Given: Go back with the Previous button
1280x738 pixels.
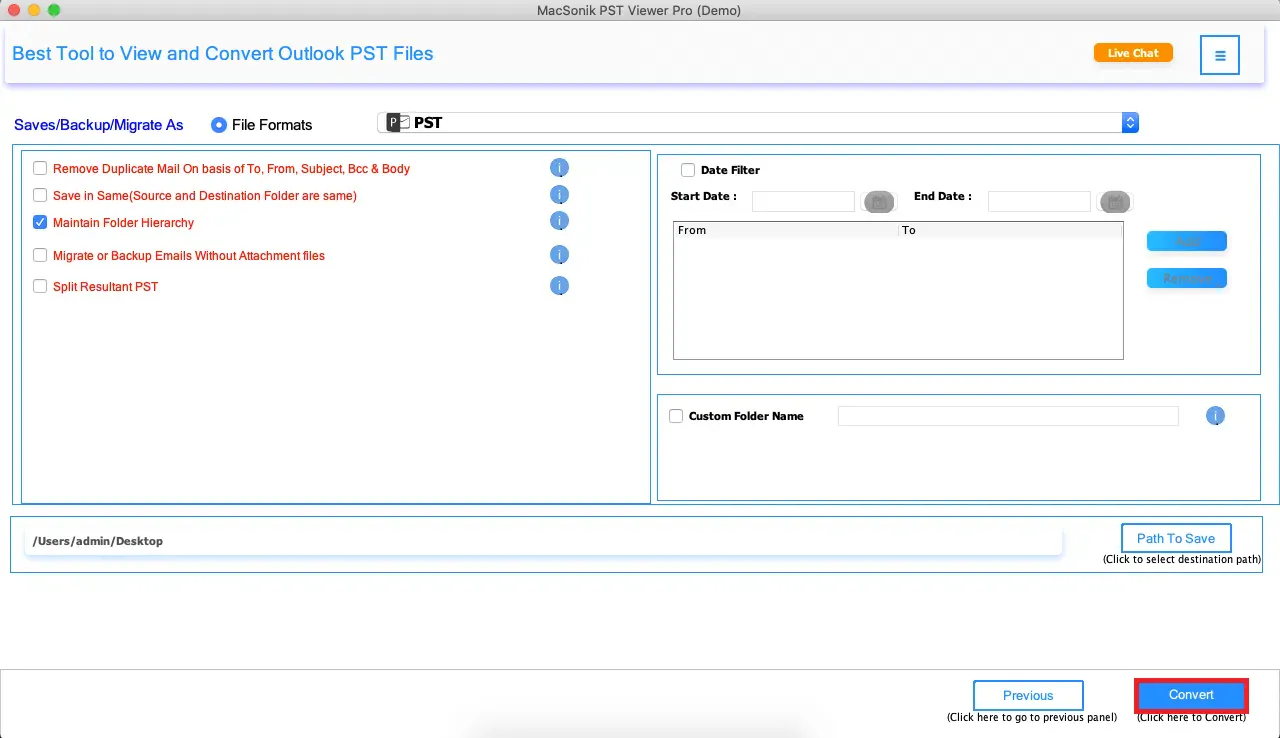Looking at the screenshot, I should tap(1028, 695).
